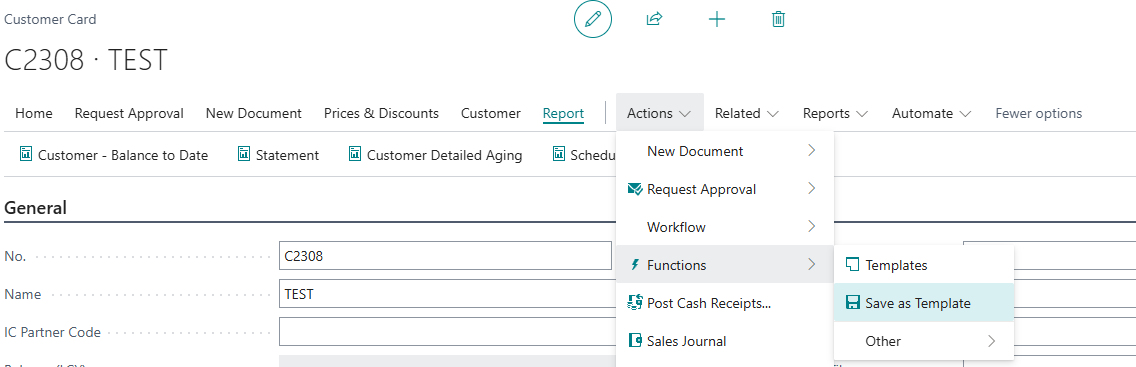Expand the Reports dropdown menu

[835, 113]
